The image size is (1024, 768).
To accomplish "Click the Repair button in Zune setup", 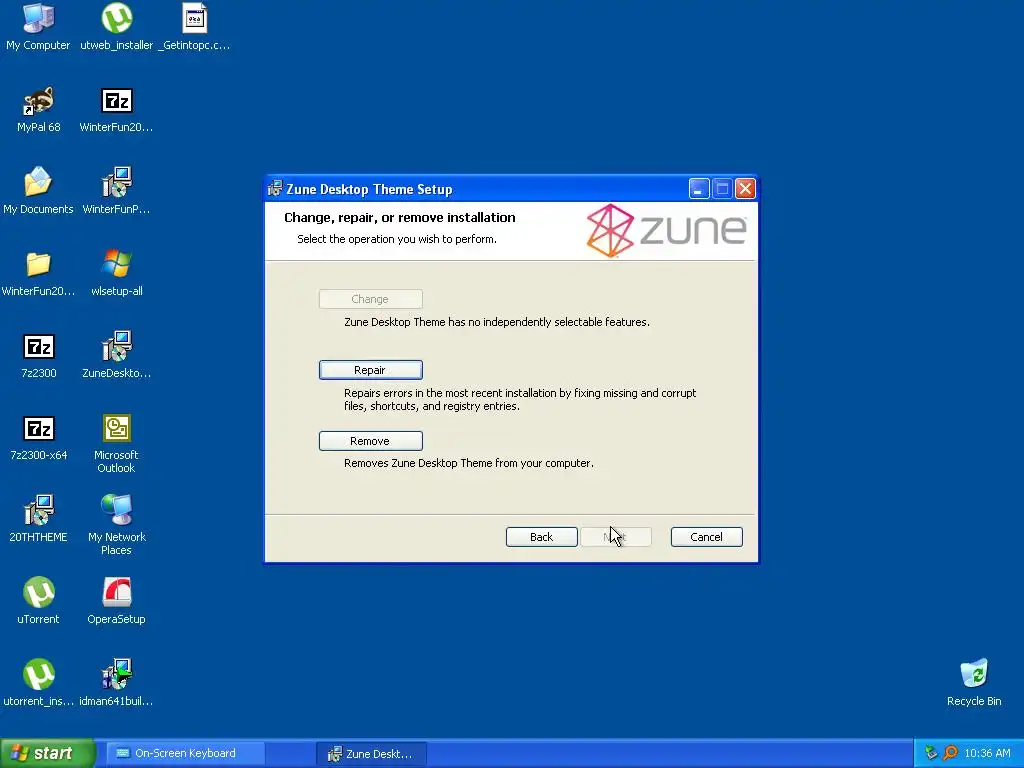I will (x=370, y=370).
